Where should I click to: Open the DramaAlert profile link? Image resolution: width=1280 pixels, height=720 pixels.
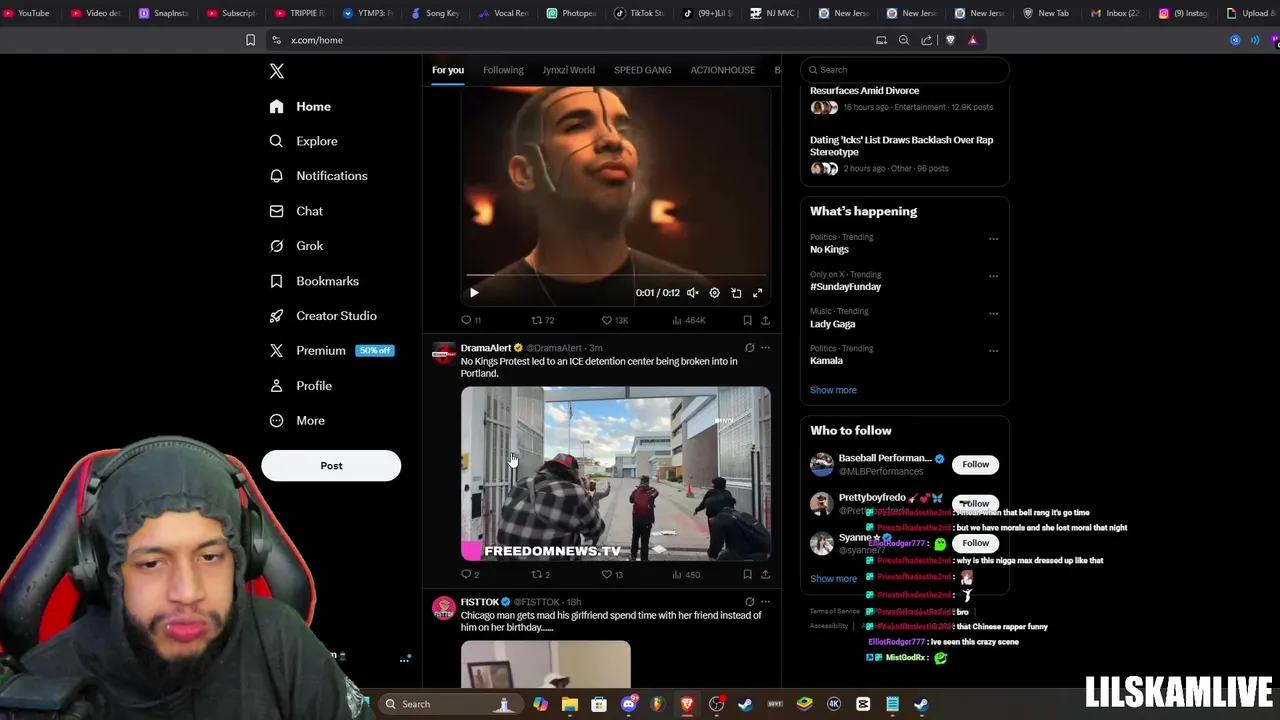[486, 348]
